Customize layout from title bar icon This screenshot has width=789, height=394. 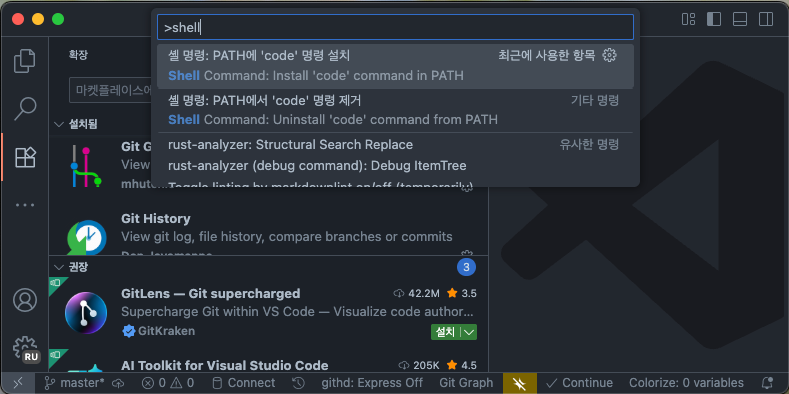688,19
